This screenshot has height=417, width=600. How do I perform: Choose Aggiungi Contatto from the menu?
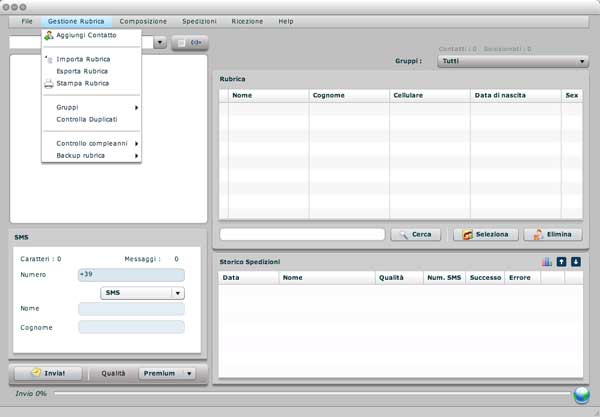pyautogui.click(x=86, y=35)
